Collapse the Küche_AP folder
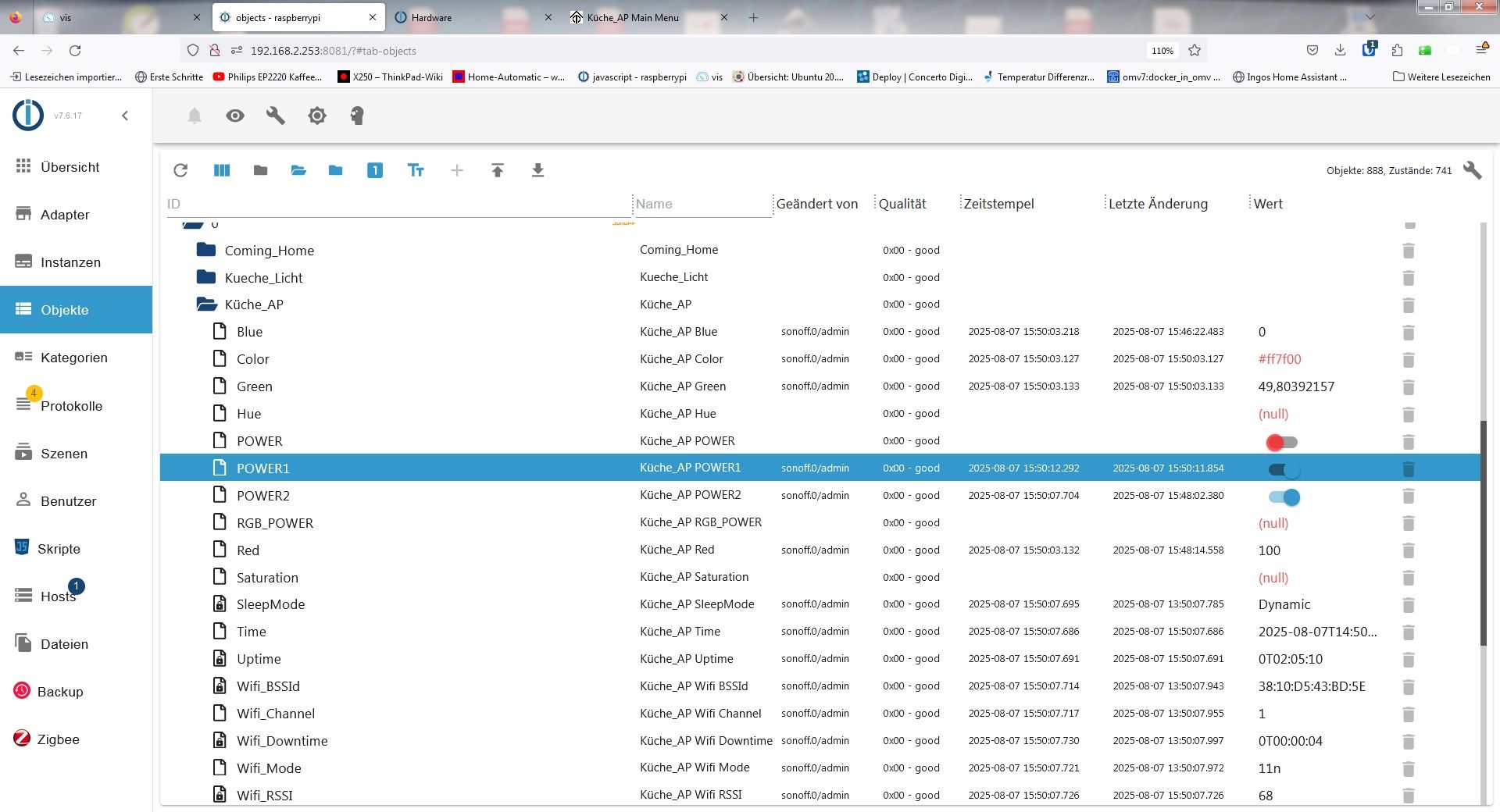The height and width of the screenshot is (812, 1500). point(207,304)
